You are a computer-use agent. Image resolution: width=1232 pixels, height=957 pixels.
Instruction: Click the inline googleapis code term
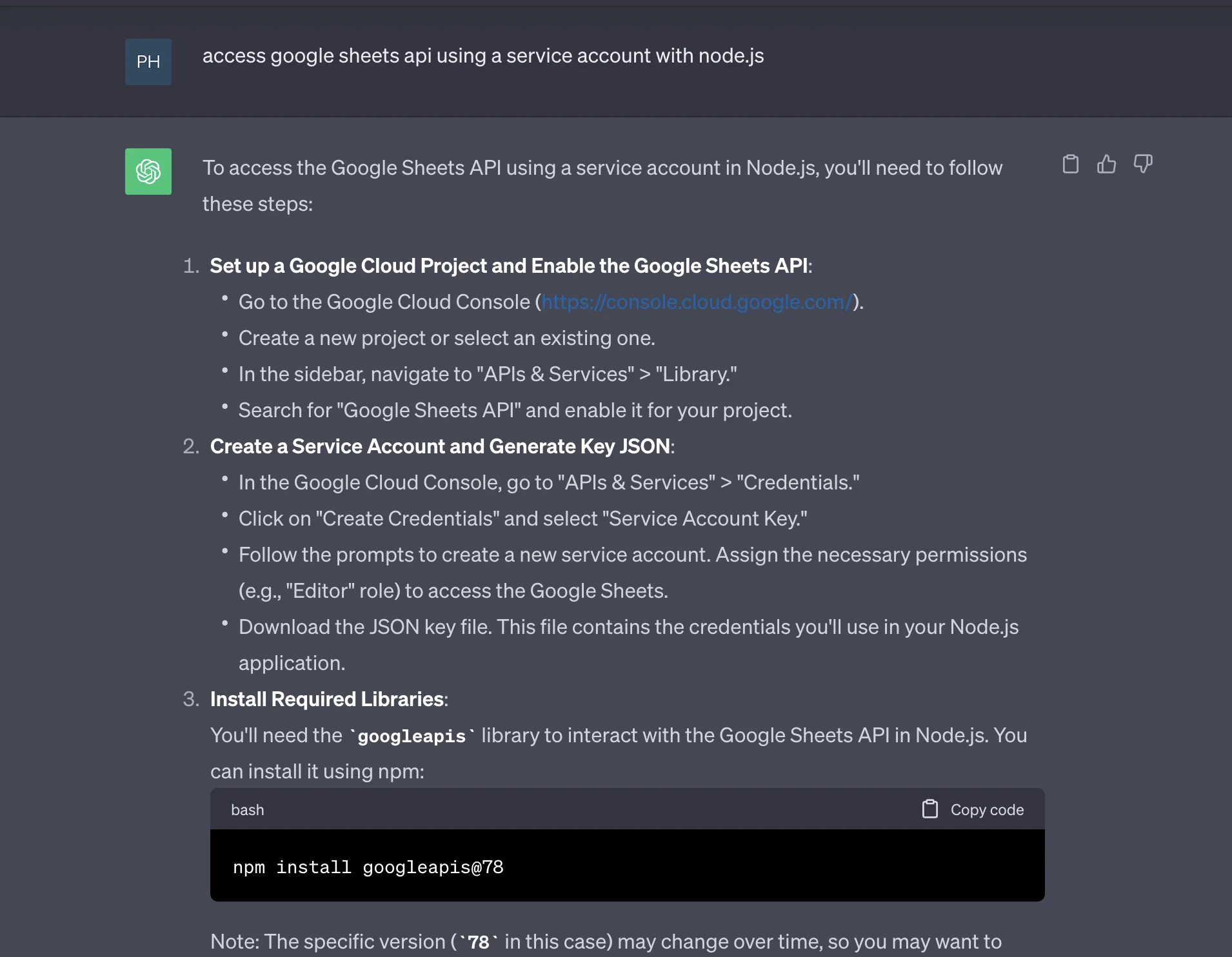(x=412, y=736)
